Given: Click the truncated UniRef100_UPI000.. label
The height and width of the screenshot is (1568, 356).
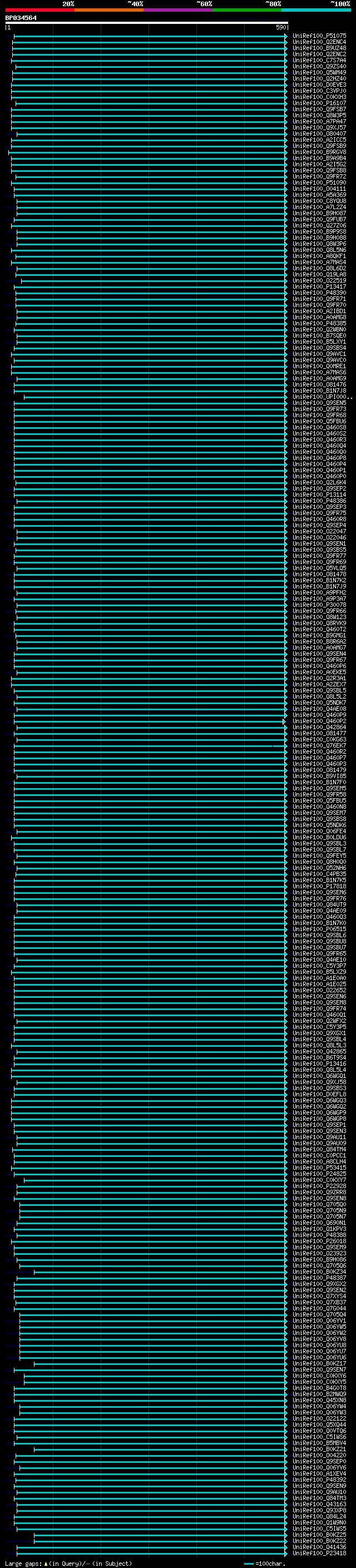Looking at the screenshot, I should coord(322,397).
